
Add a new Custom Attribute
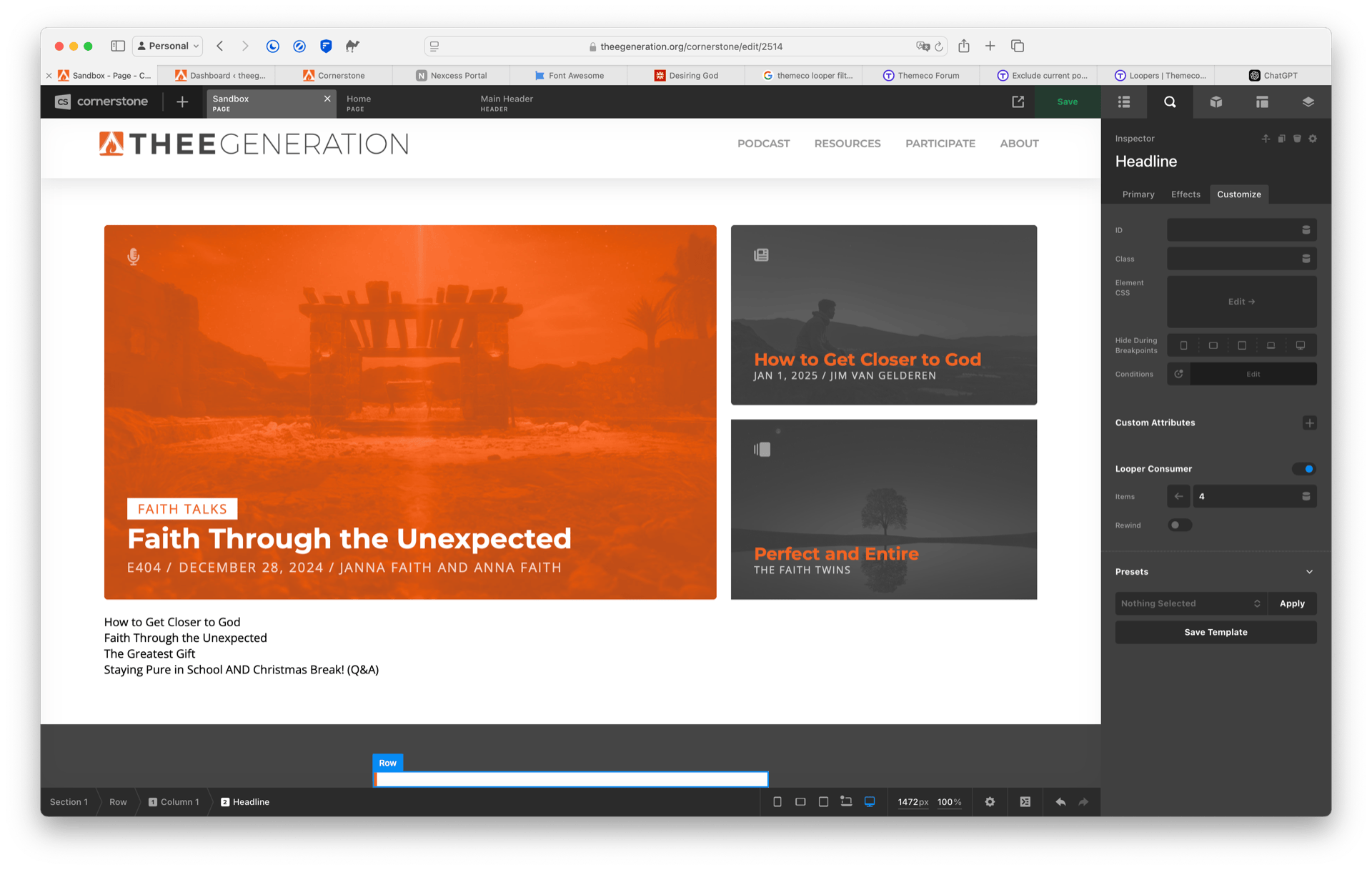(x=1309, y=423)
